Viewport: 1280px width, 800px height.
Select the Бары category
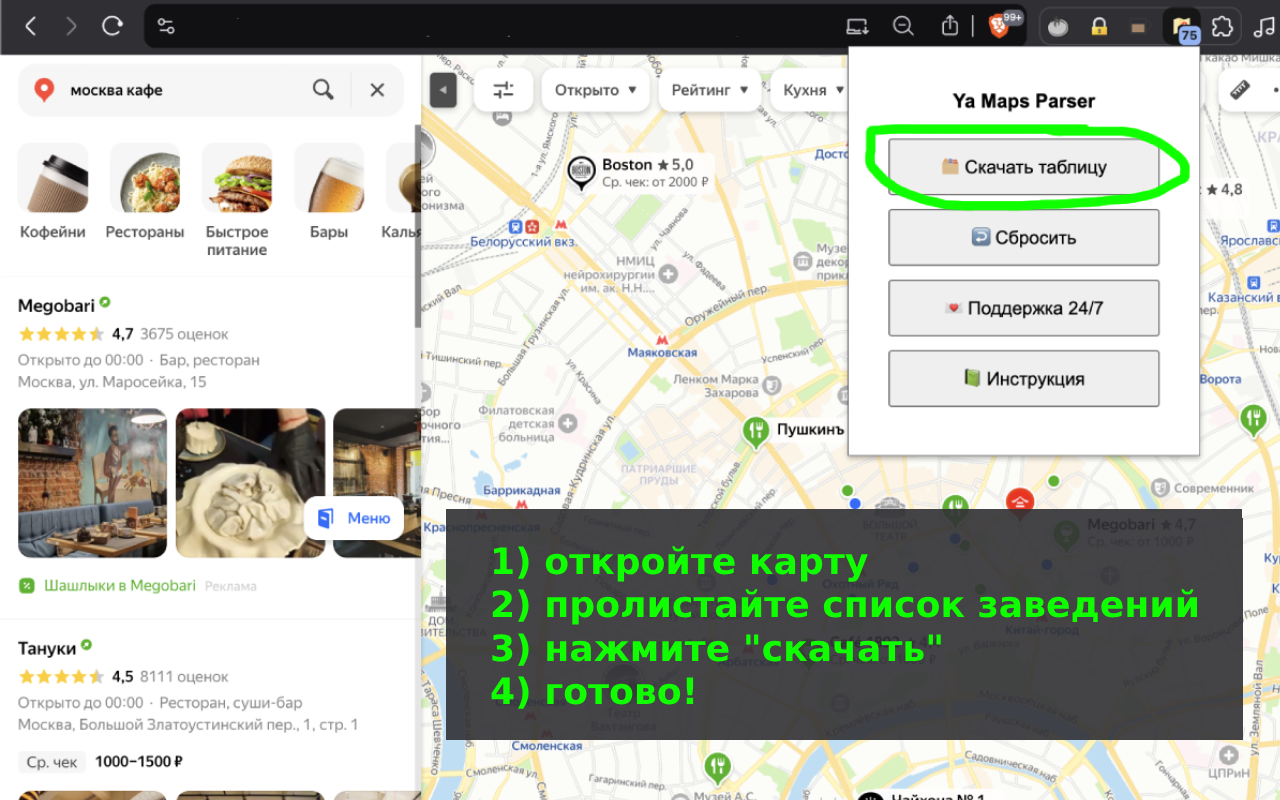point(329,191)
